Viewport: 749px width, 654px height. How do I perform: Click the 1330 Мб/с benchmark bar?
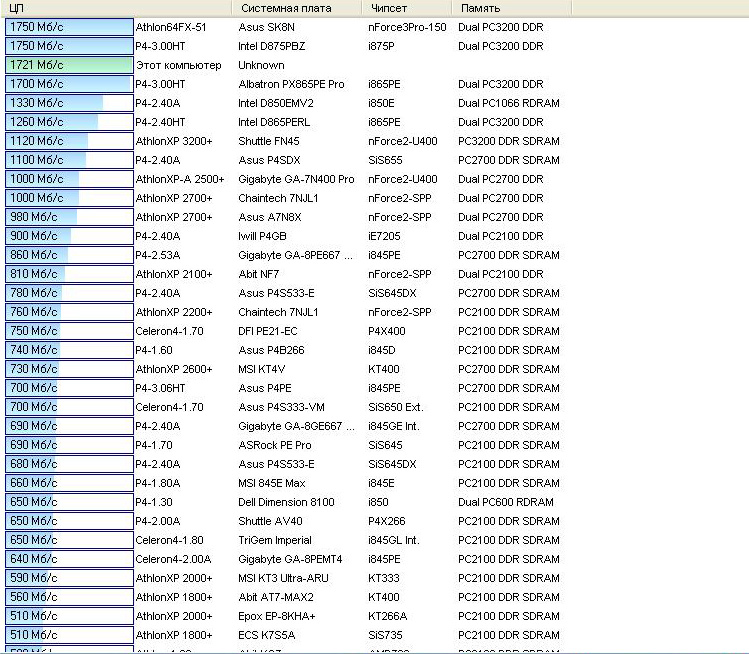coord(69,103)
